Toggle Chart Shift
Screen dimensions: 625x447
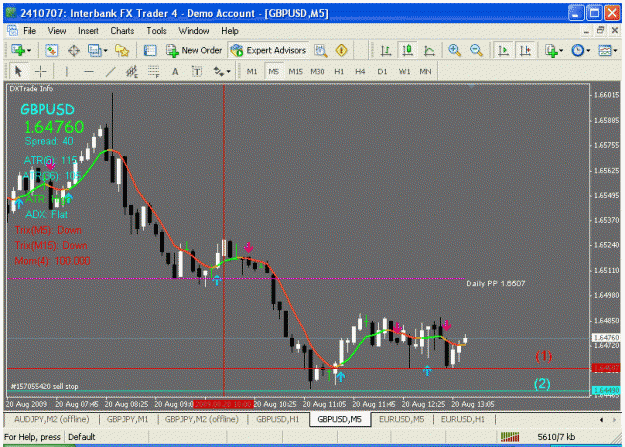[x=525, y=50]
